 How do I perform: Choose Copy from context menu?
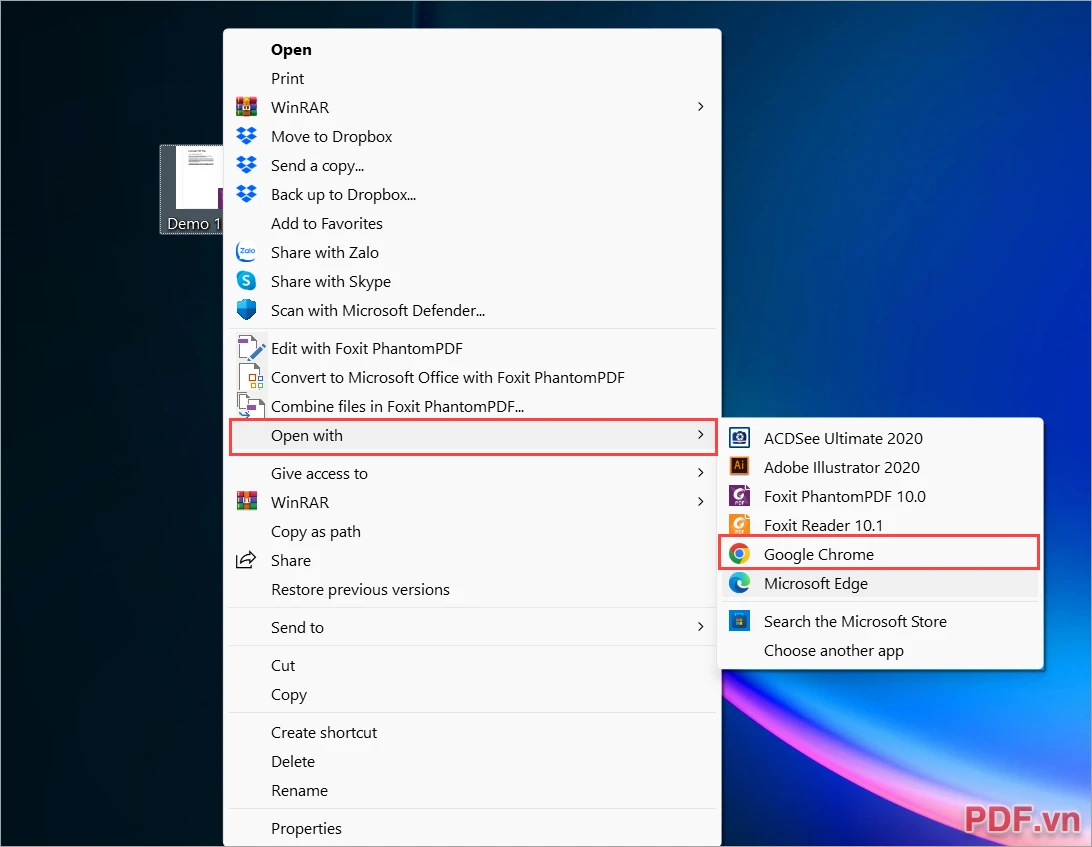point(472,694)
